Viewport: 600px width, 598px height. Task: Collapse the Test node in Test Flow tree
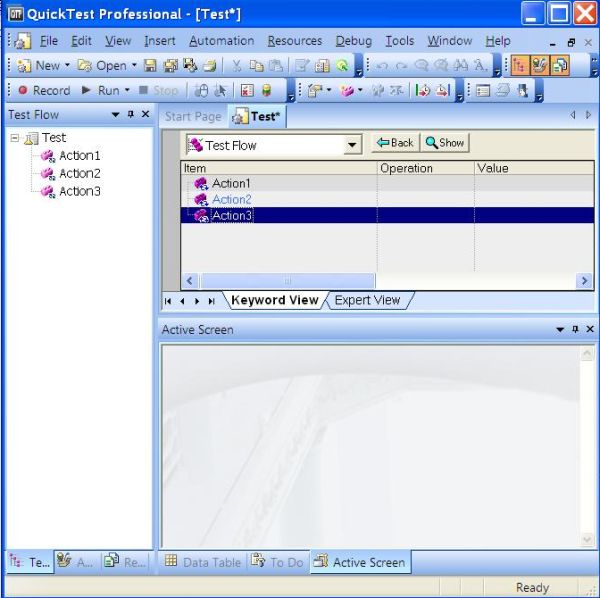(15, 138)
